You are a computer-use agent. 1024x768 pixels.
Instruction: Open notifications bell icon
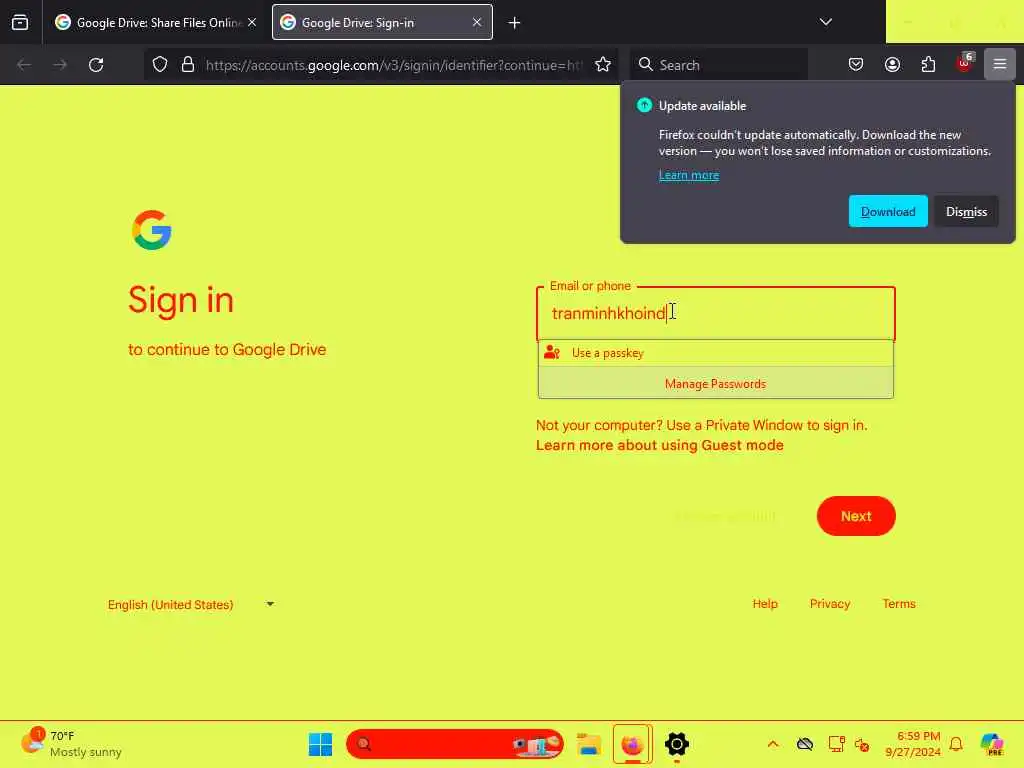click(956, 744)
